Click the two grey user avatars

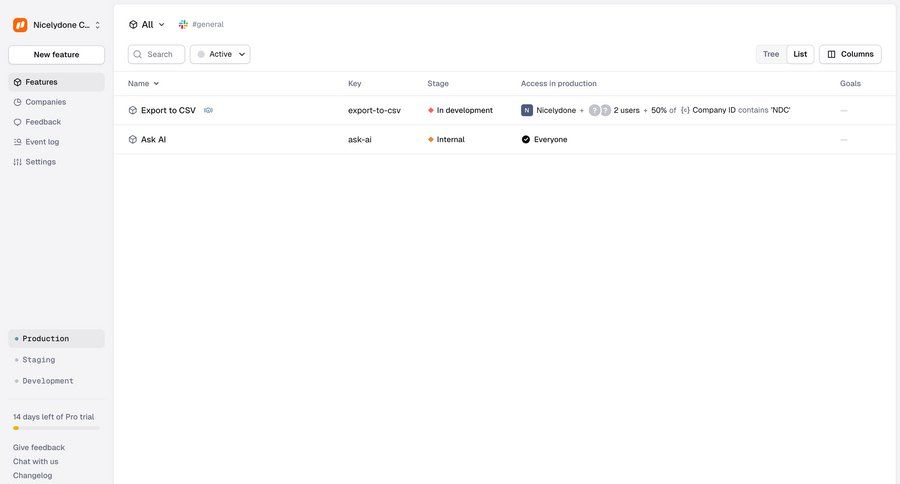pyautogui.click(x=600, y=110)
